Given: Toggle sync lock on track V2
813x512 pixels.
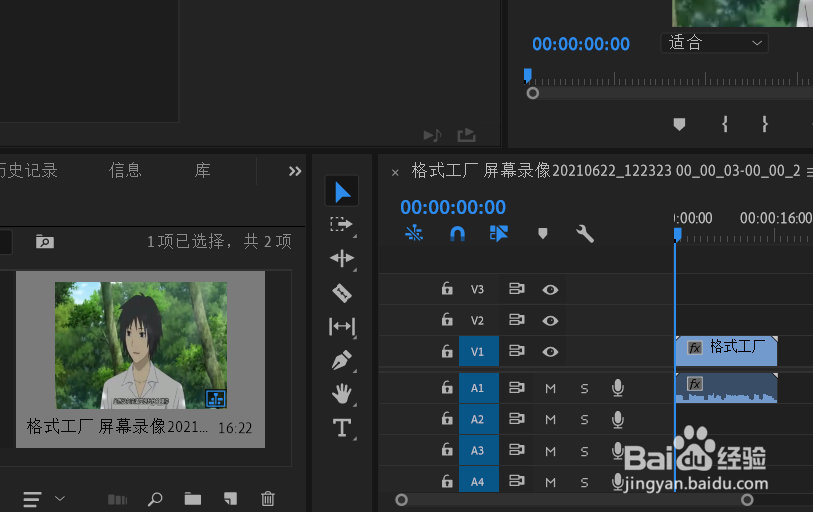Looking at the screenshot, I should [x=516, y=320].
